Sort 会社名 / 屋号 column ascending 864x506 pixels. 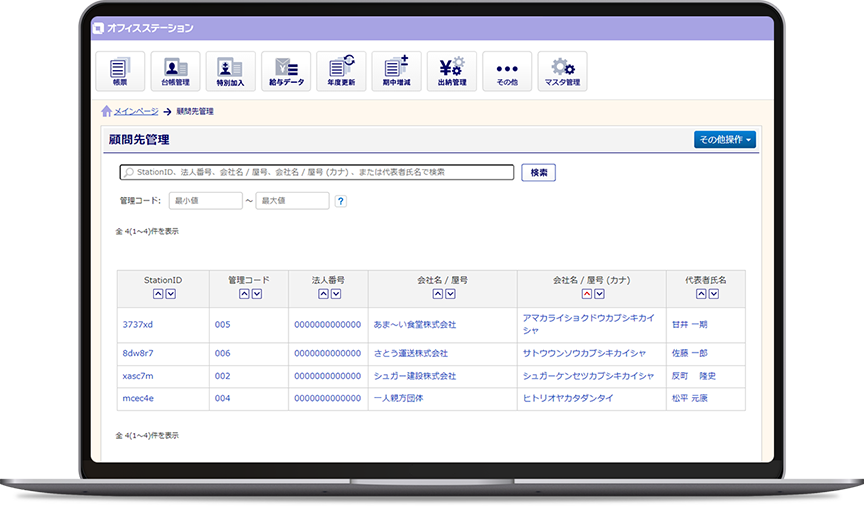click(438, 294)
